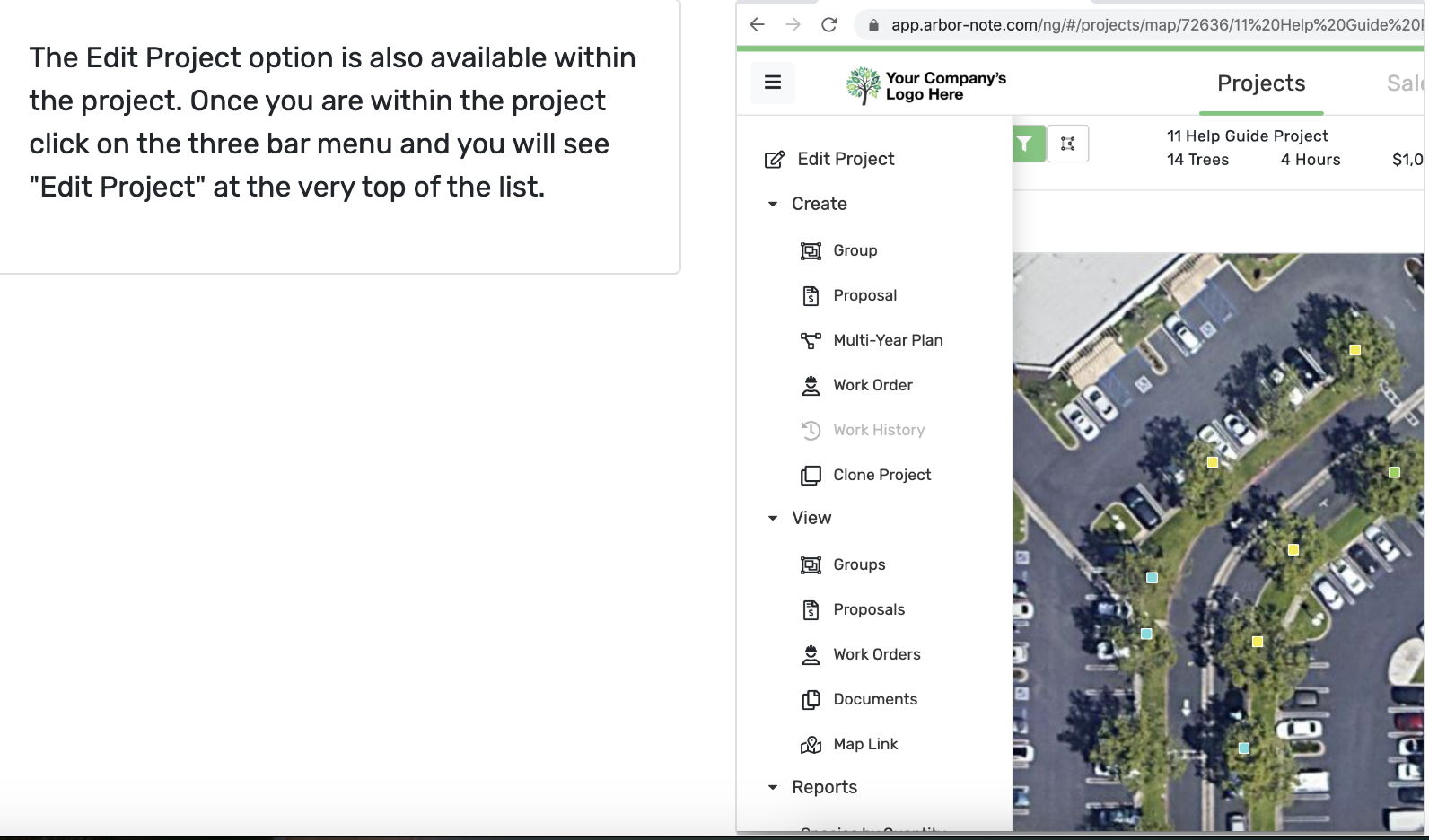1429x840 pixels.
Task: Click the green tree marker on map
Action: coord(1394,472)
